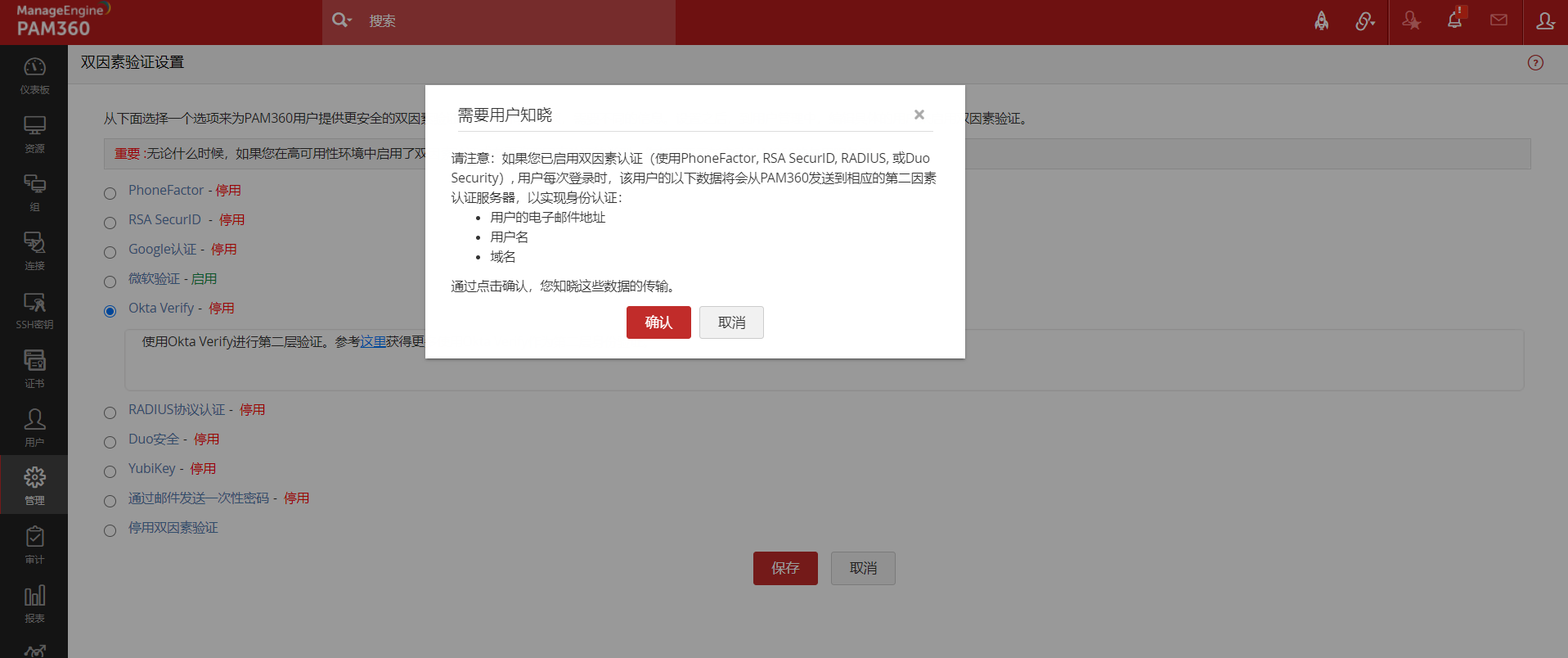Open the mail envelope icon
Image resolution: width=1568 pixels, height=658 pixels.
point(1498,20)
